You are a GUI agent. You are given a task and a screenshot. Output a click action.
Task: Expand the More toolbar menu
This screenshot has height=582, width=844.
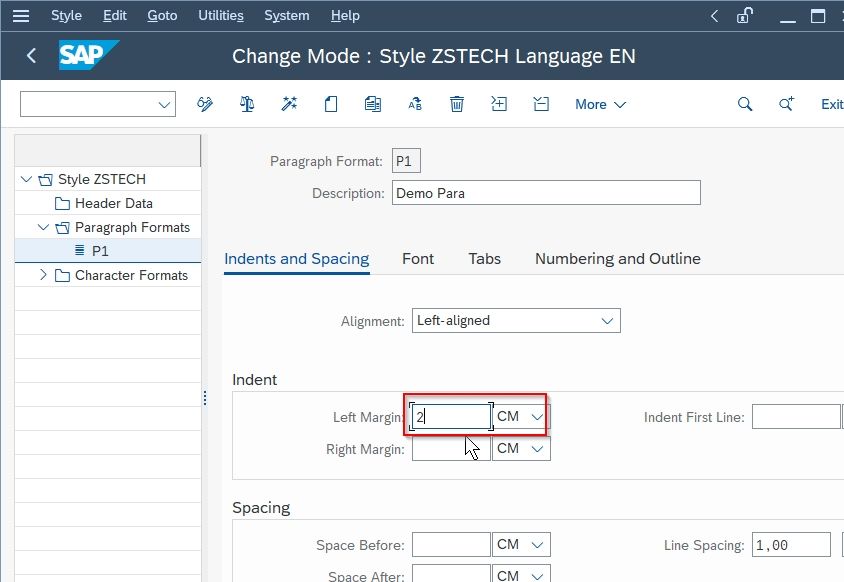[600, 104]
